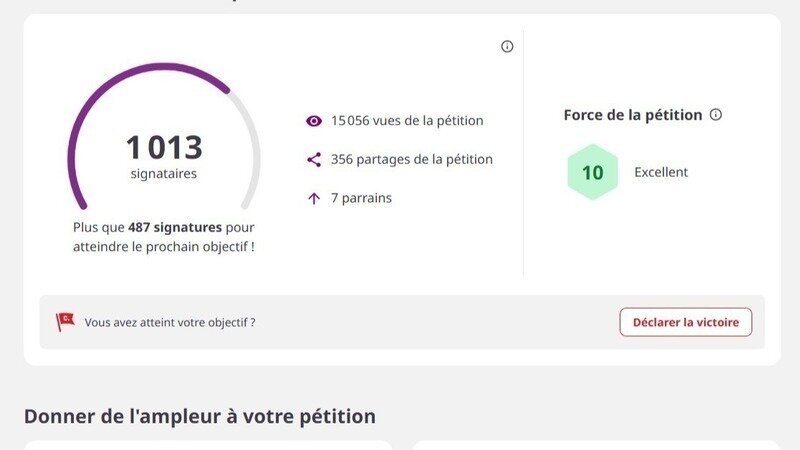800x450 pixels.
Task: Click the eye icon for petition views
Action: coord(314,121)
